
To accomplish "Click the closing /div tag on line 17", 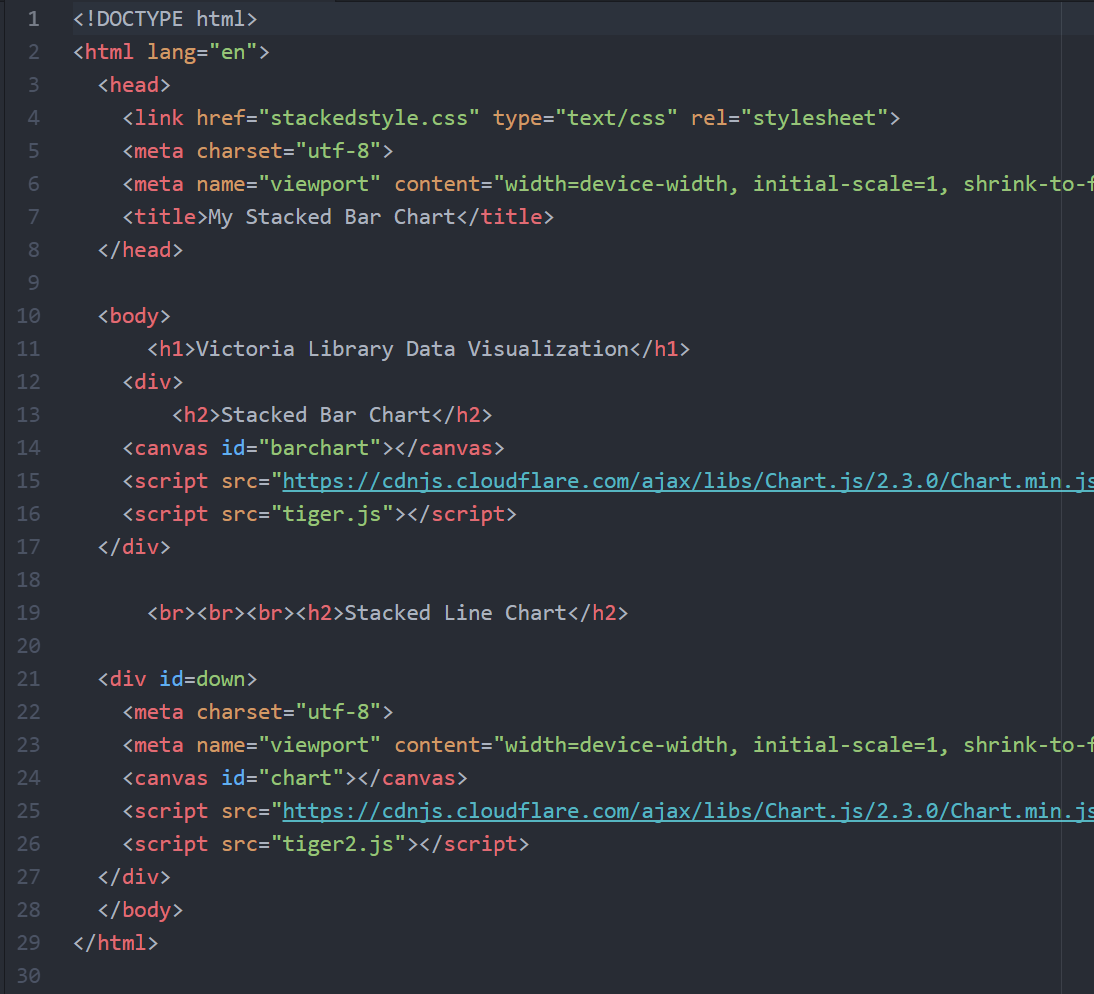I will pos(134,547).
